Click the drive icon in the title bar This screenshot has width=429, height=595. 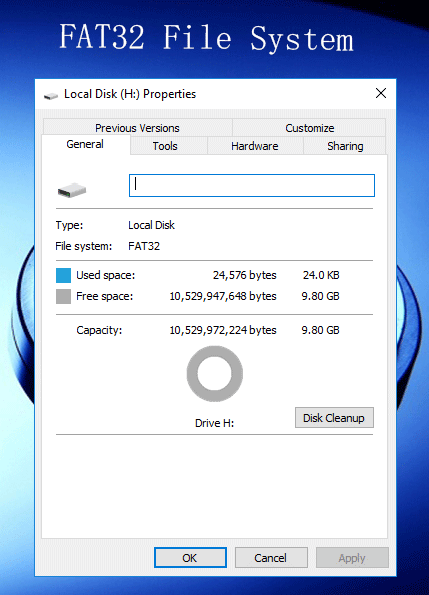point(50,96)
